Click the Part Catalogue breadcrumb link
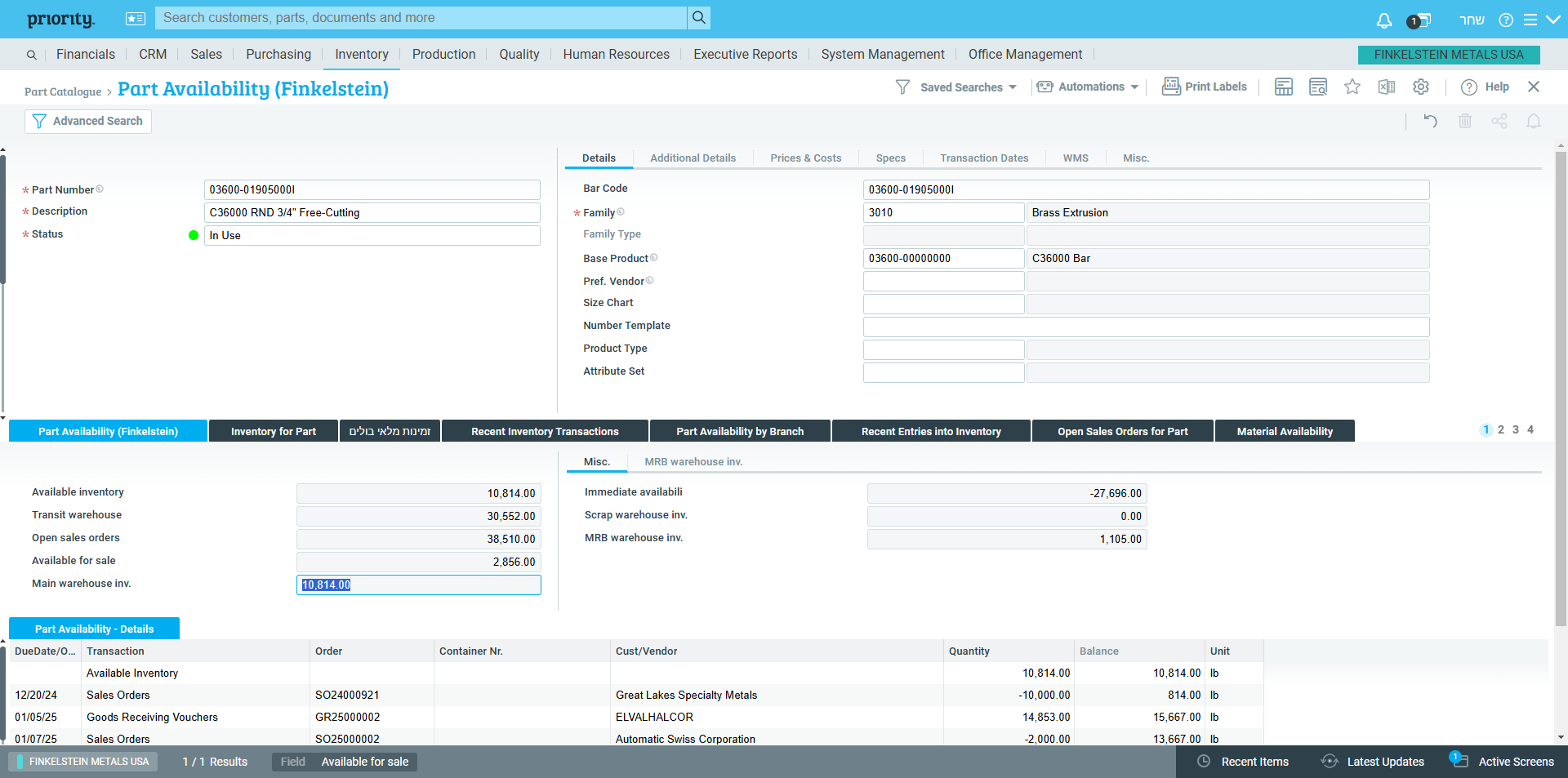Image resolution: width=1568 pixels, height=778 pixels. coord(63,91)
